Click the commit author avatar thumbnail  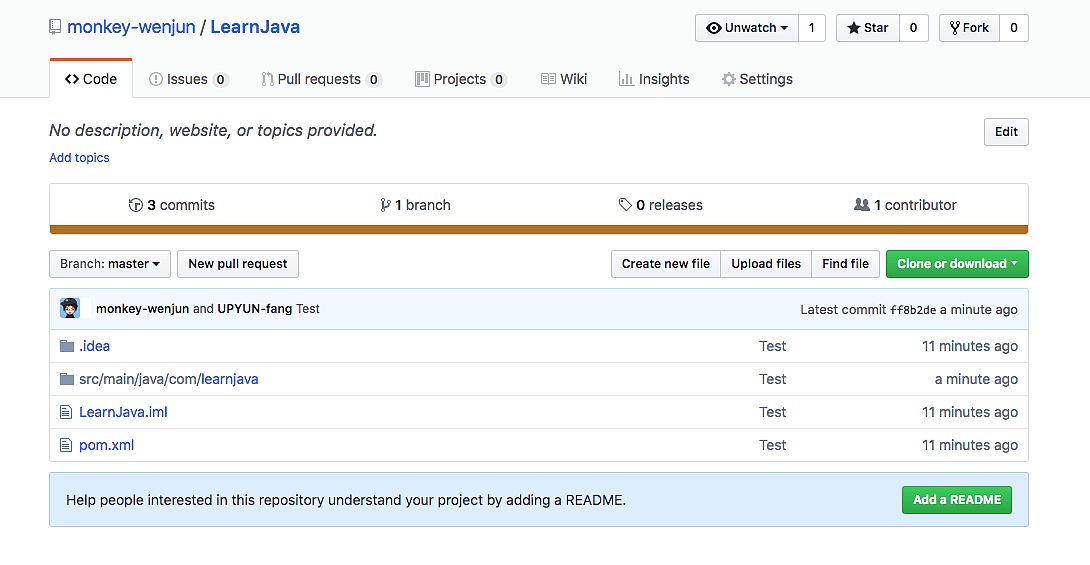[70, 308]
